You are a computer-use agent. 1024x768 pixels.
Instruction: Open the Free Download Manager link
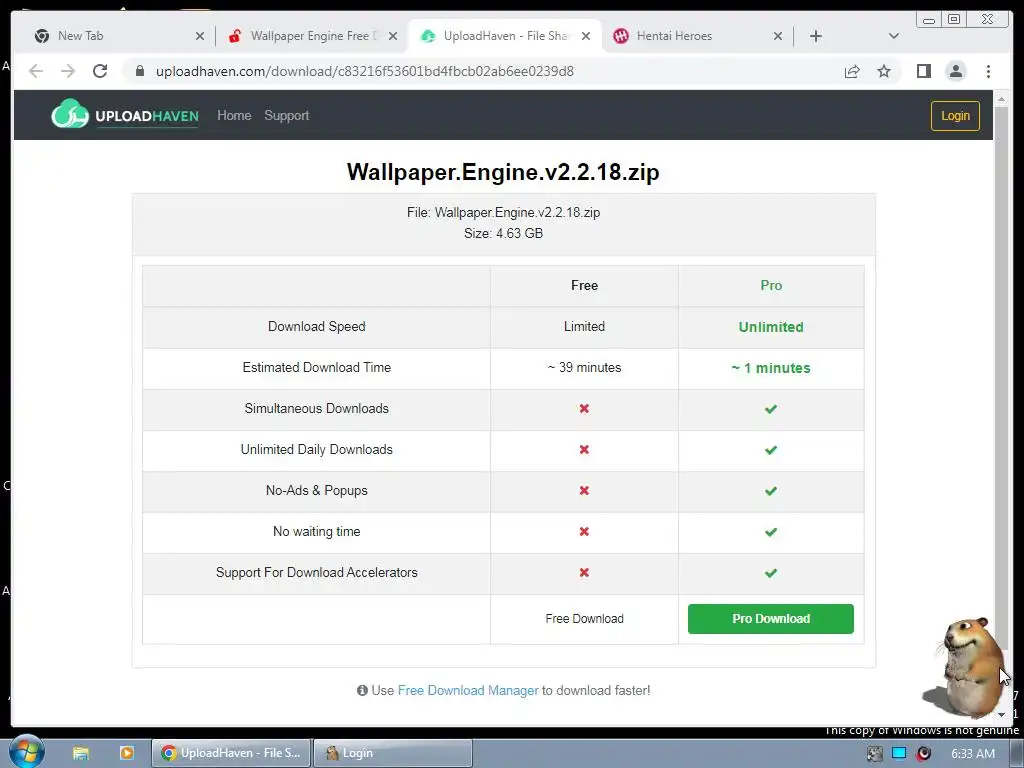click(x=468, y=690)
